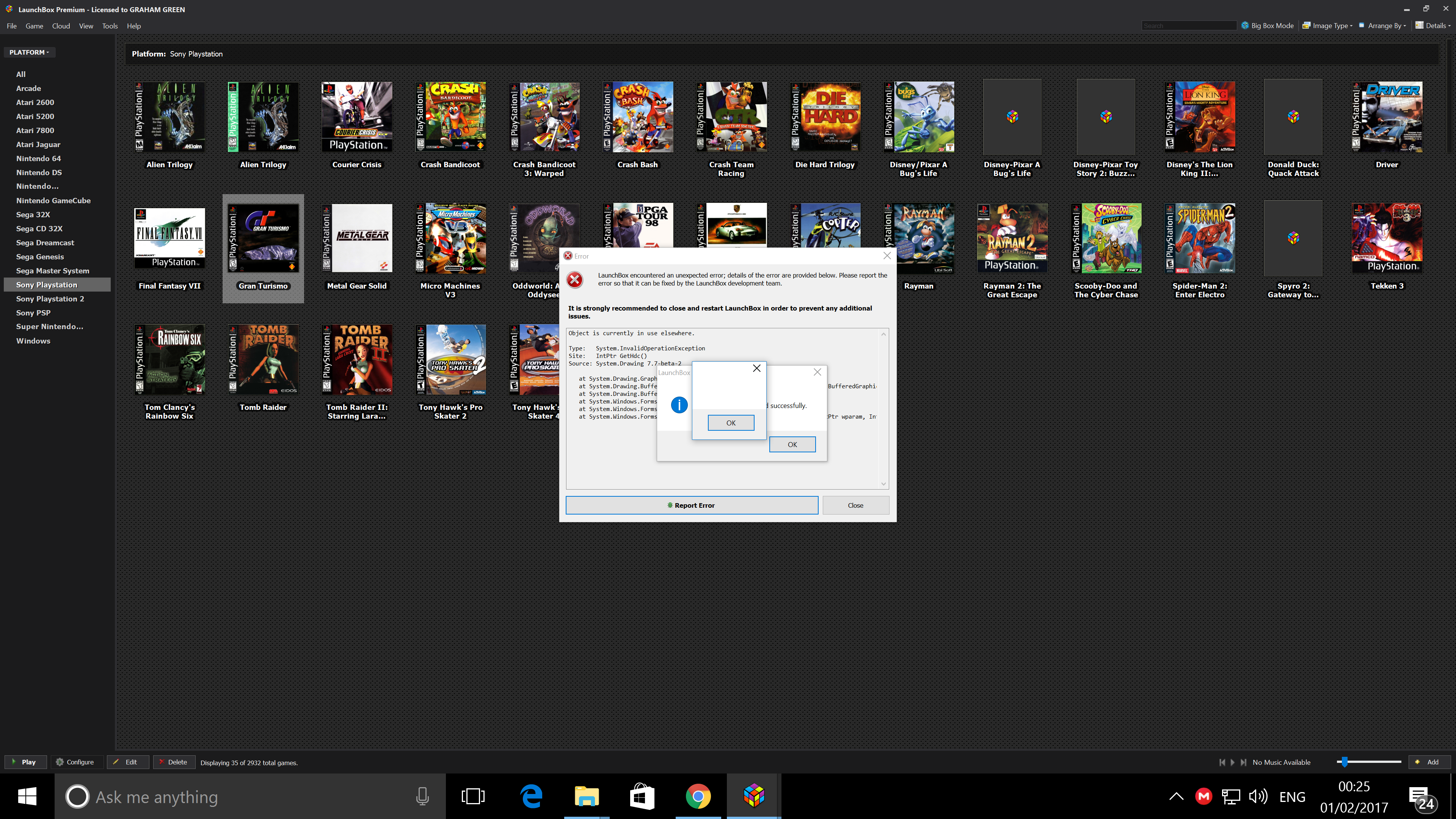
Task: Click the Delete button
Action: pyautogui.click(x=174, y=762)
